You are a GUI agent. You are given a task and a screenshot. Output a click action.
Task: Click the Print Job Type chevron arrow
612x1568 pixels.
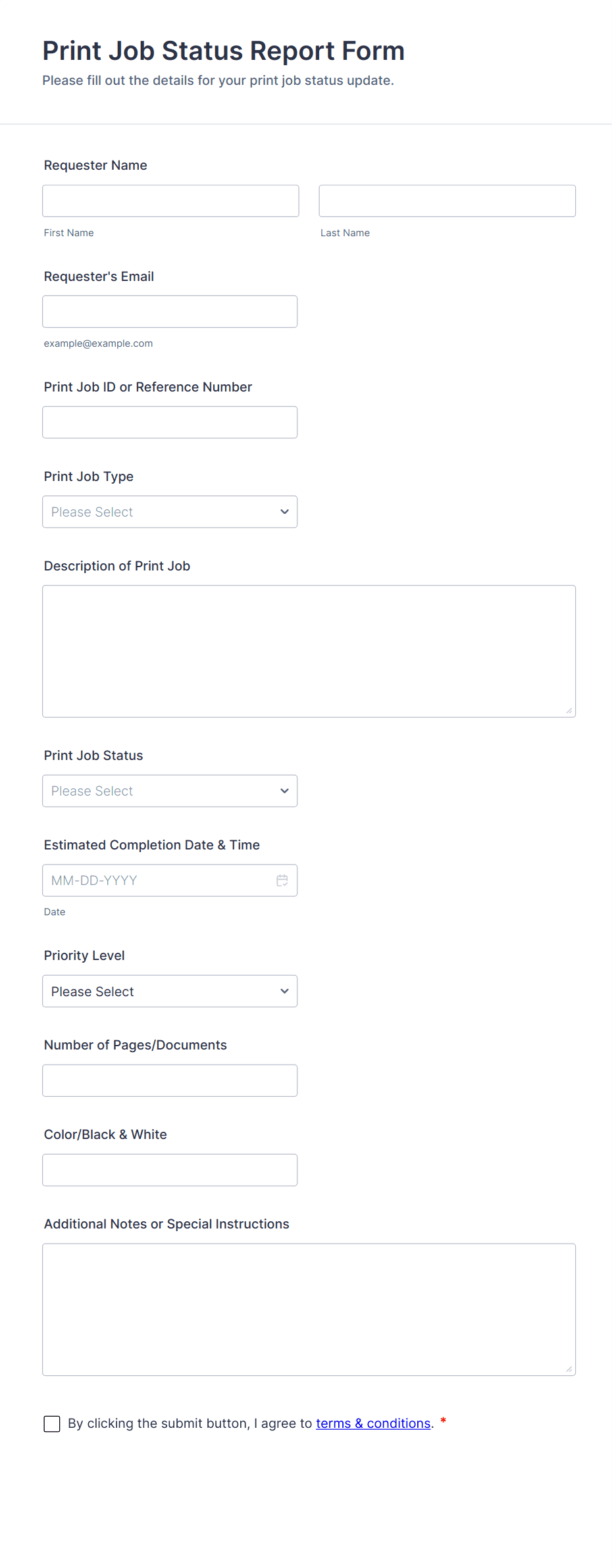(284, 512)
